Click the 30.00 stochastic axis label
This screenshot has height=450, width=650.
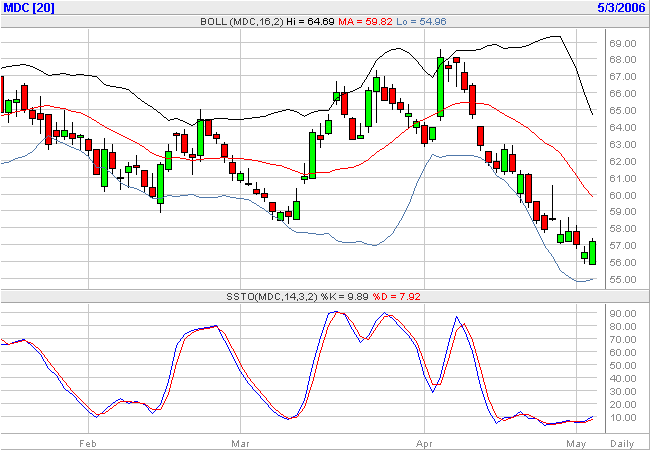tap(623, 392)
